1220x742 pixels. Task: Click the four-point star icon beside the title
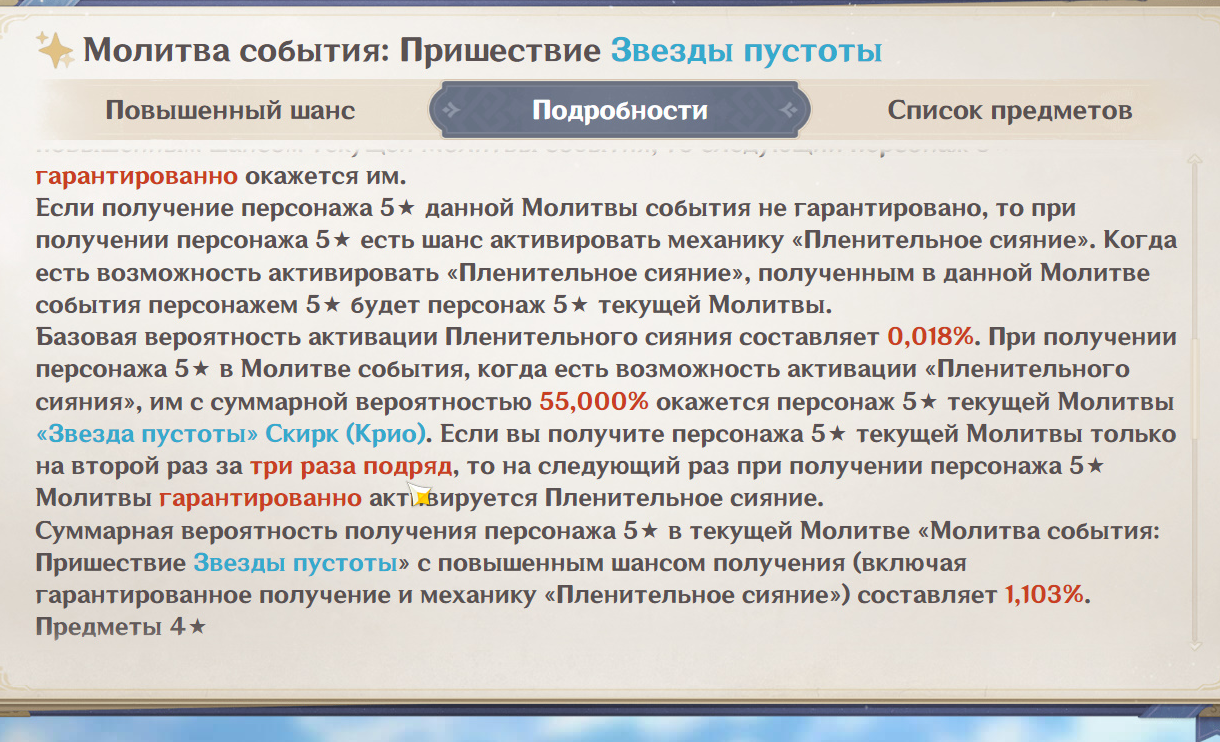pyautogui.click(x=55, y=49)
